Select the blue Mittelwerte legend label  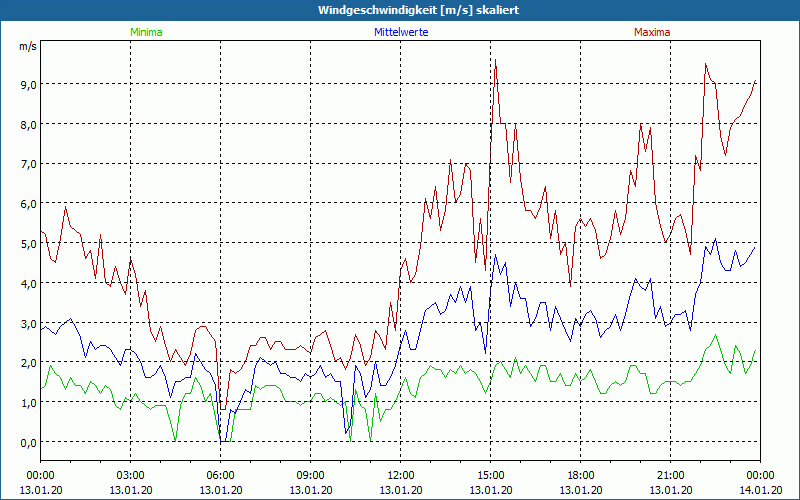point(401,32)
